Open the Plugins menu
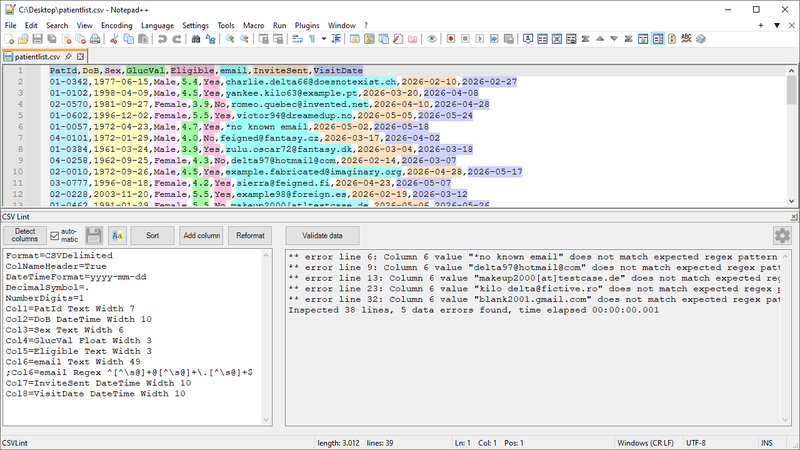800x450 pixels. coord(307,26)
